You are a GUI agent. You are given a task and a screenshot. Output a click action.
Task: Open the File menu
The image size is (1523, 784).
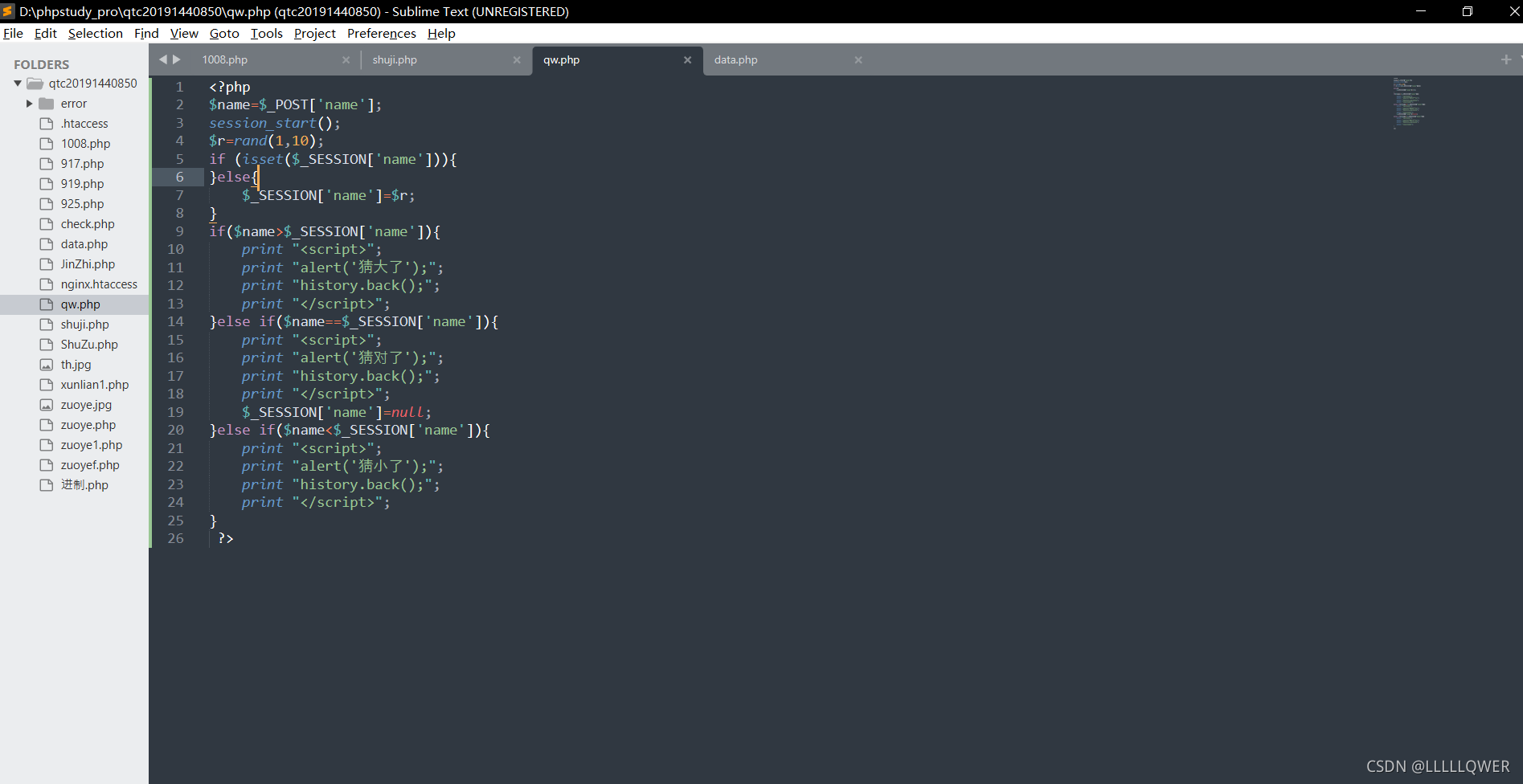[x=13, y=34]
